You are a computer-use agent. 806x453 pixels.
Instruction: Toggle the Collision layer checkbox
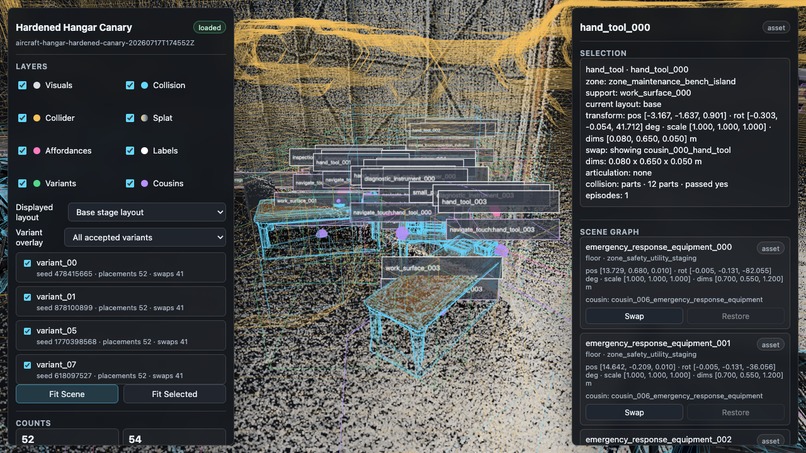coord(130,85)
